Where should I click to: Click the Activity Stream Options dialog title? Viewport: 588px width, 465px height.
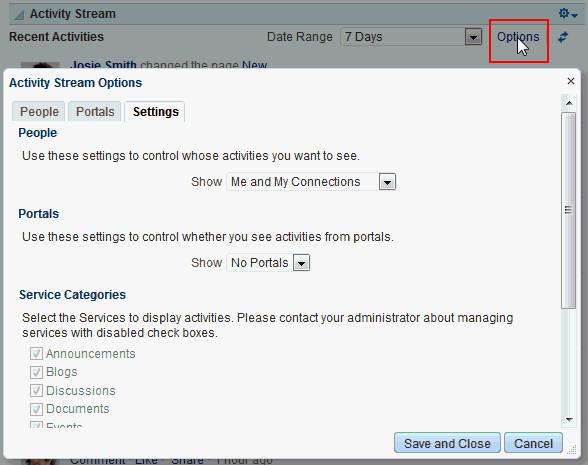click(75, 82)
